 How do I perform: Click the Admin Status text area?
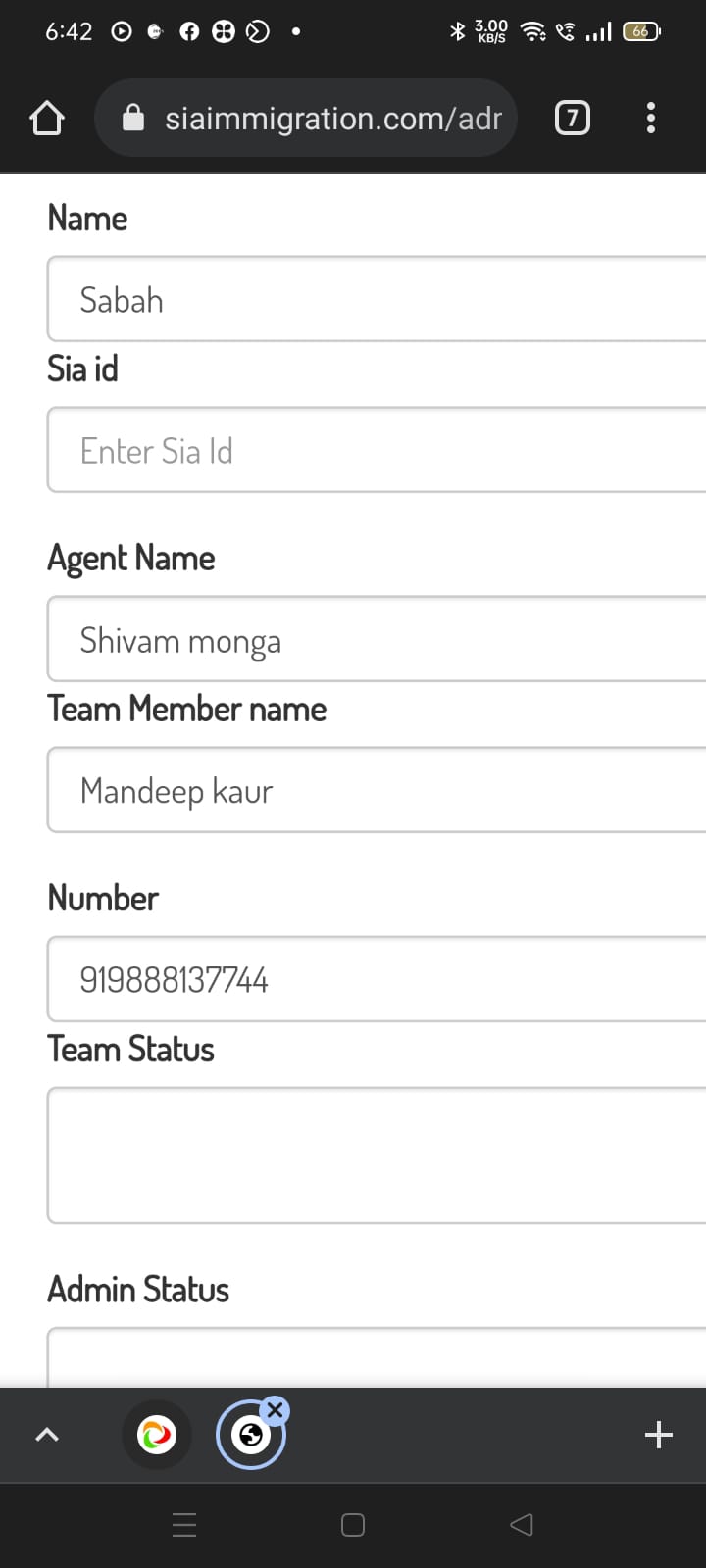point(377,1357)
